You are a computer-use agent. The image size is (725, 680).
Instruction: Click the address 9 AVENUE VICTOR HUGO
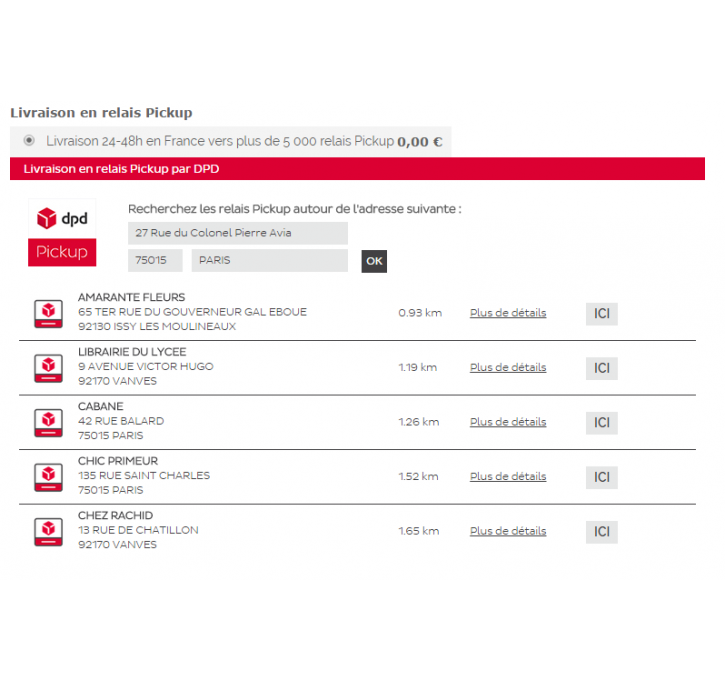click(146, 367)
